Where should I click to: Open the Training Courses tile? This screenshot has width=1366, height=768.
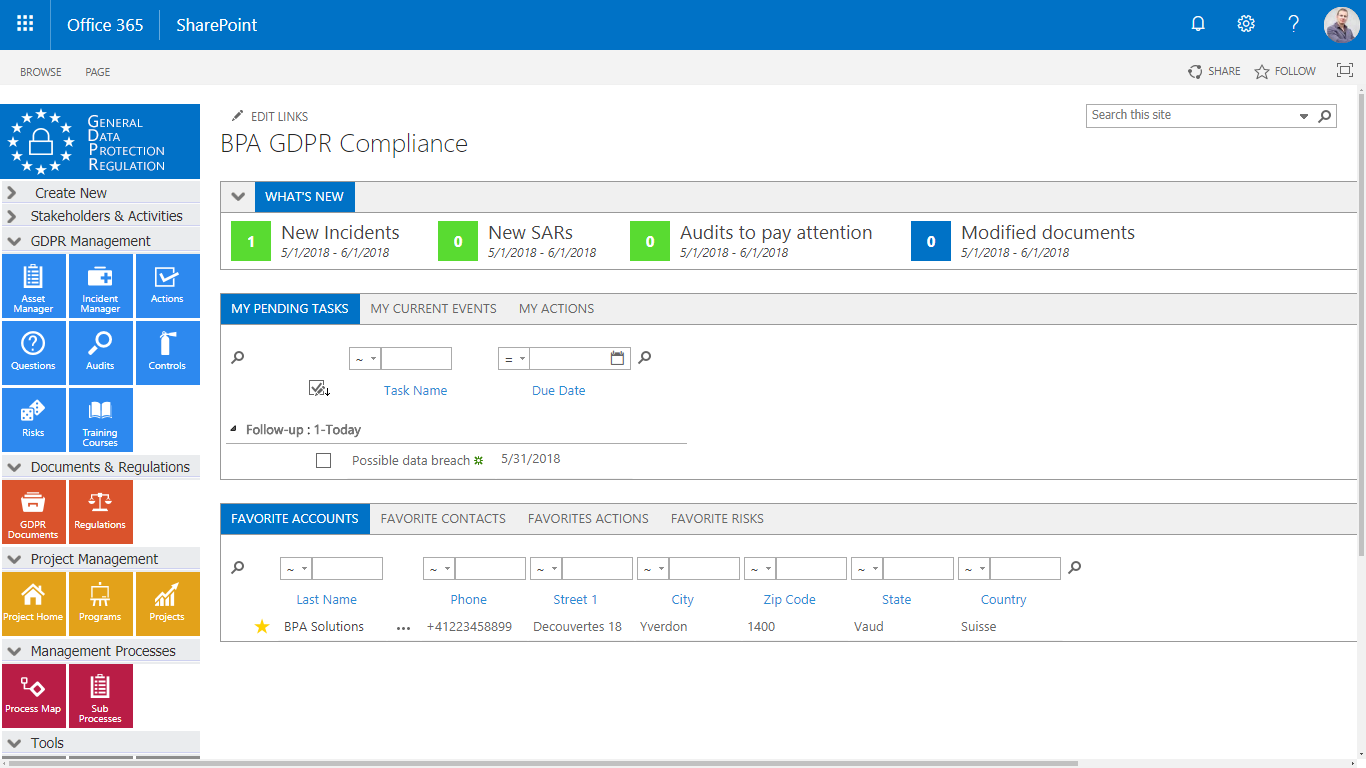100,420
